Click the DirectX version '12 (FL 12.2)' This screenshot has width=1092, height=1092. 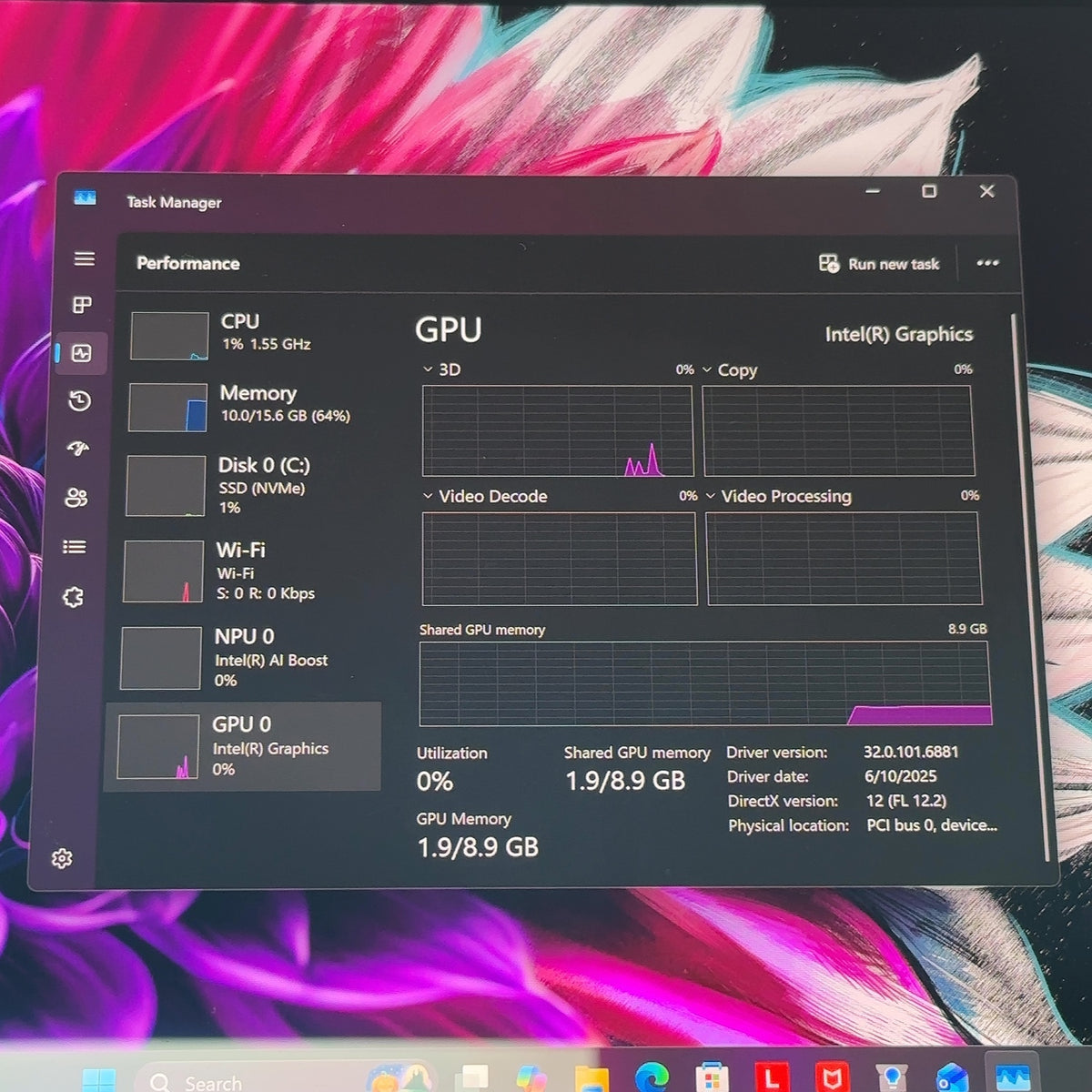click(906, 801)
